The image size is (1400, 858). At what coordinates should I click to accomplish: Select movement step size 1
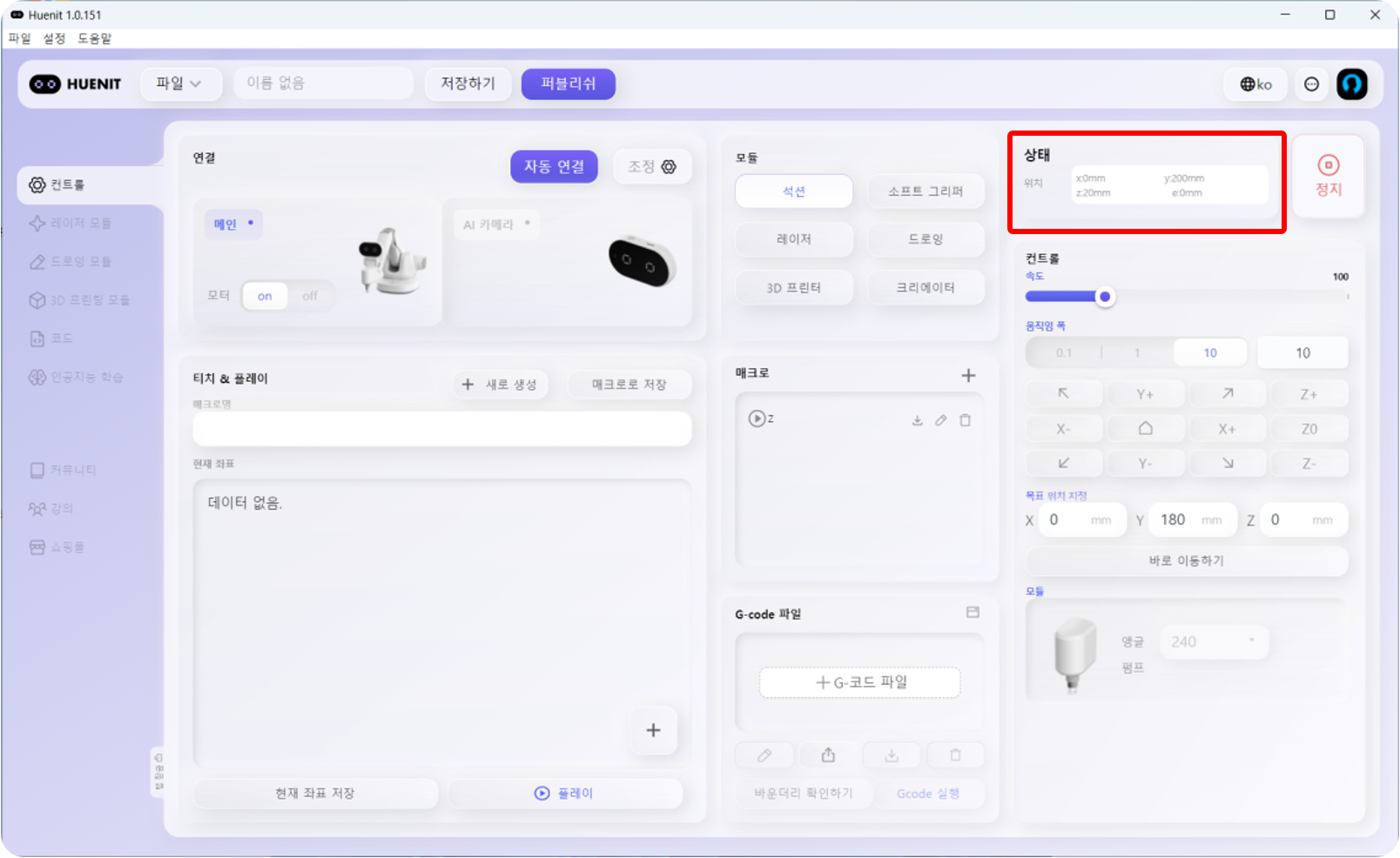[x=1136, y=352]
